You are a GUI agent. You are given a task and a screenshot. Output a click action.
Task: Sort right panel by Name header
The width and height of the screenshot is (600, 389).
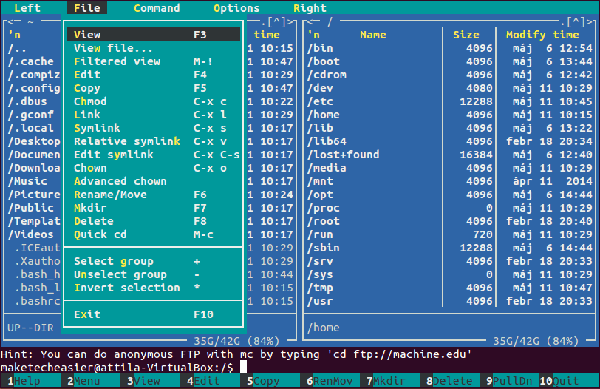pyautogui.click(x=373, y=35)
